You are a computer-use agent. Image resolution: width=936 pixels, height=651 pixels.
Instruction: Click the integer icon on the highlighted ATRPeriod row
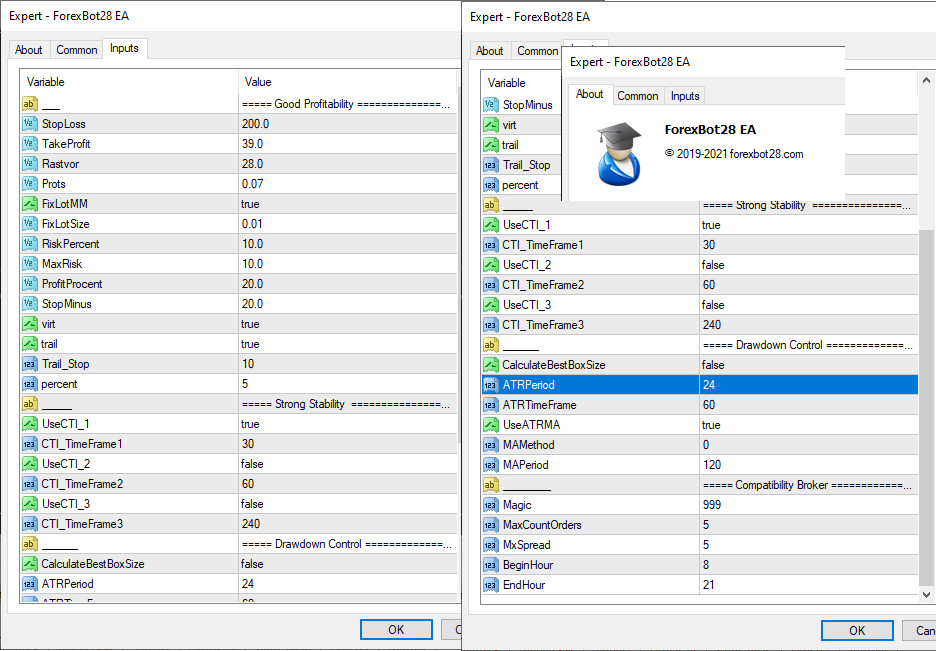pyautogui.click(x=491, y=385)
